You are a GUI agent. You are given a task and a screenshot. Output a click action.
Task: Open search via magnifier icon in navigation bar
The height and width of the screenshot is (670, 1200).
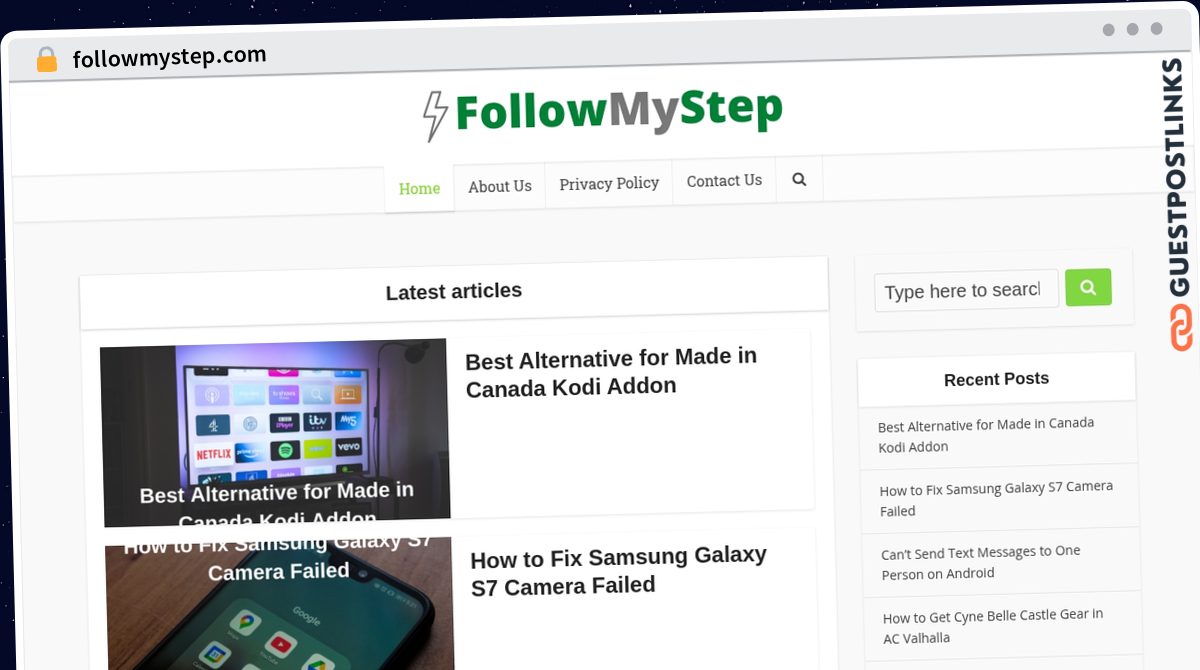pyautogui.click(x=799, y=180)
